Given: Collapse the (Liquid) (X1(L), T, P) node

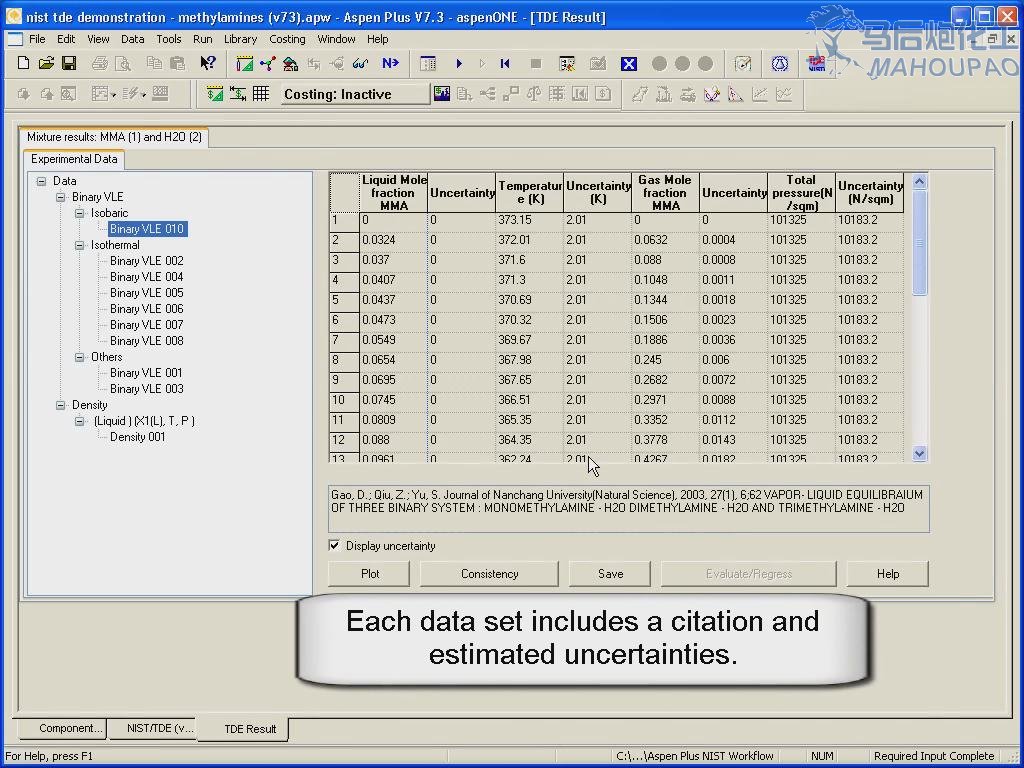Looking at the screenshot, I should pos(80,421).
